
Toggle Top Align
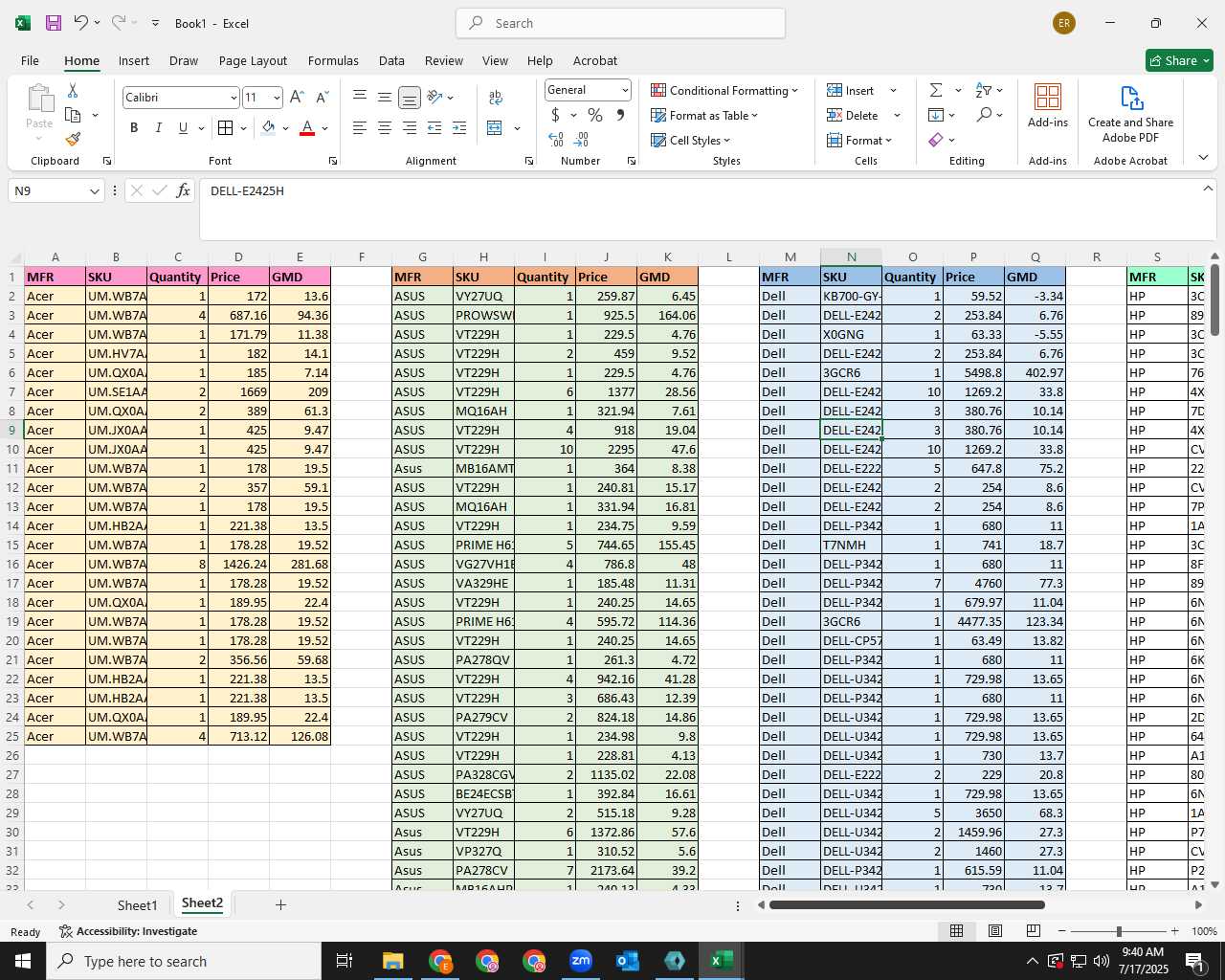click(360, 97)
